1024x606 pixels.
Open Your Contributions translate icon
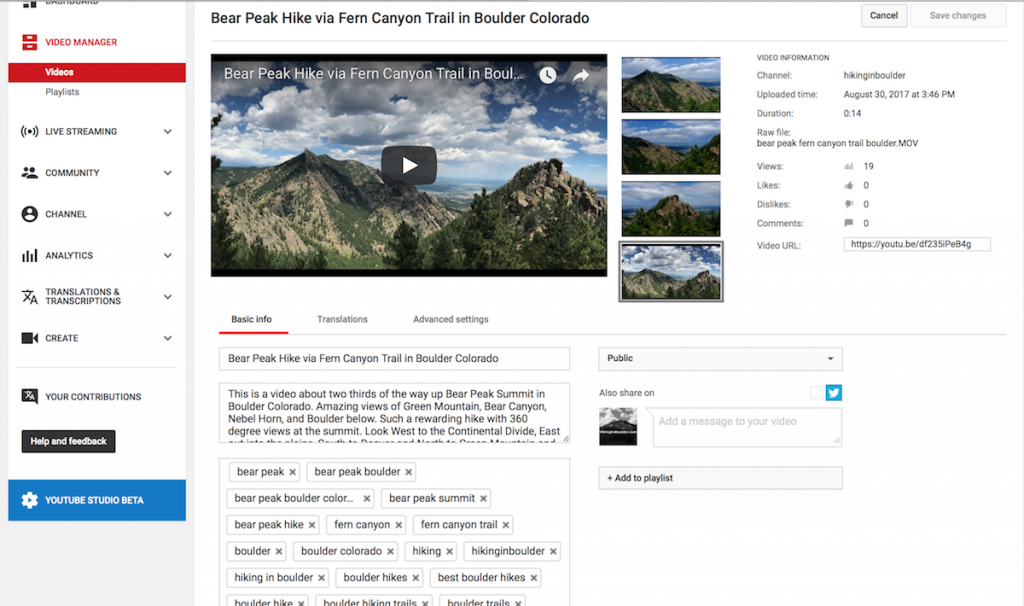pos(29,396)
